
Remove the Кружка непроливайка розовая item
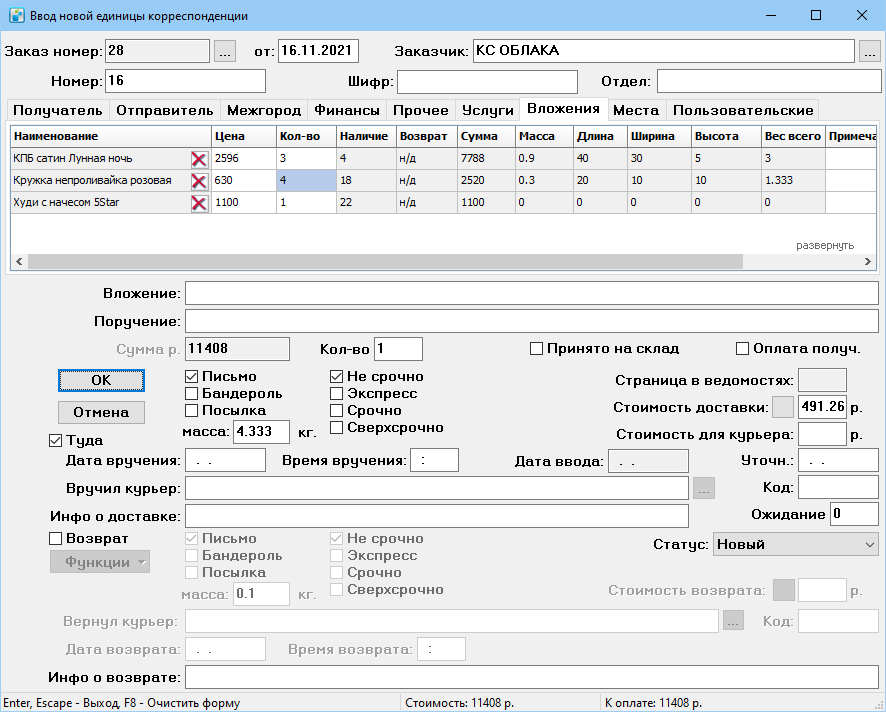pos(199,181)
